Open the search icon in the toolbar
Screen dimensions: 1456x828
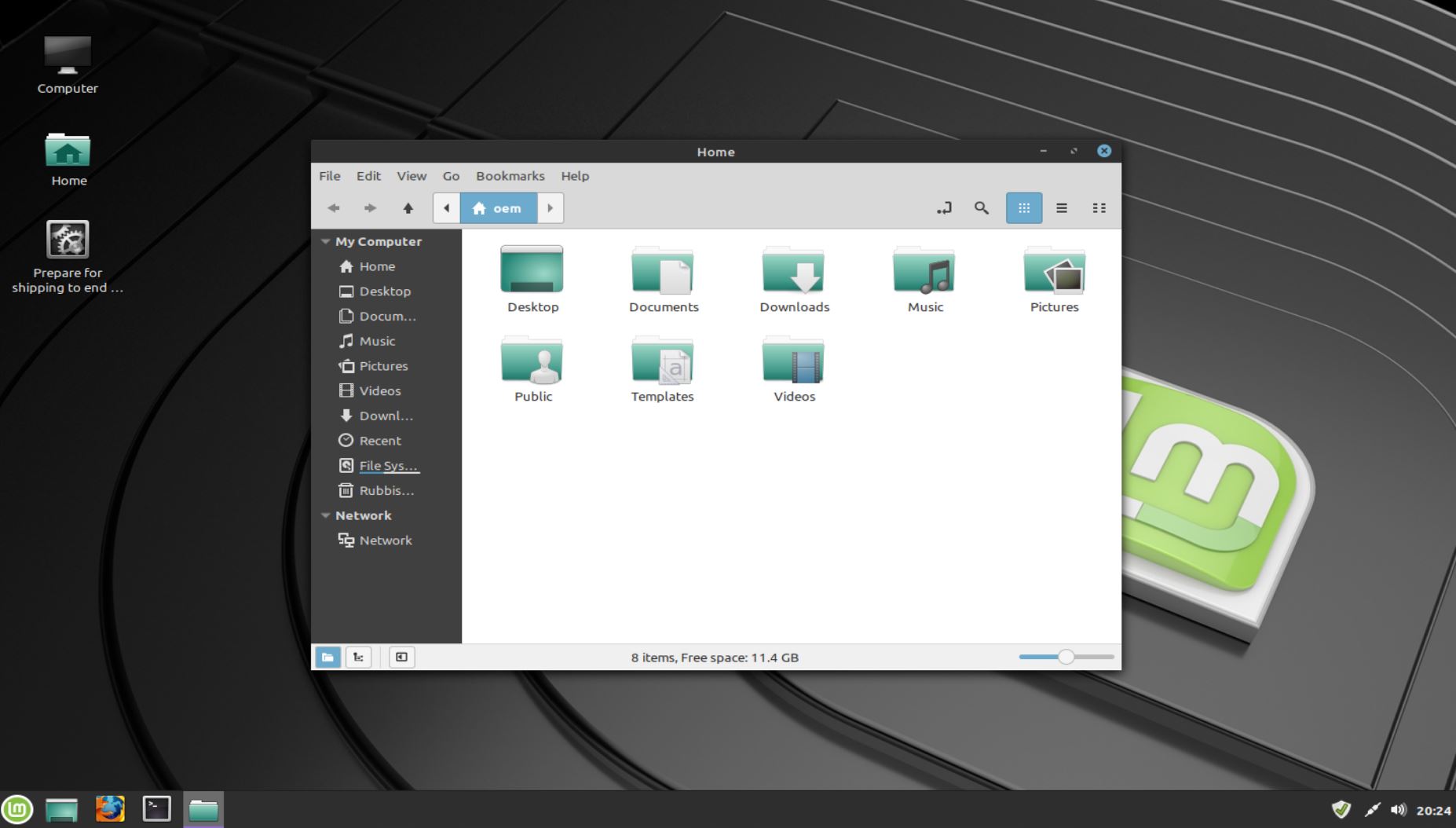click(981, 207)
